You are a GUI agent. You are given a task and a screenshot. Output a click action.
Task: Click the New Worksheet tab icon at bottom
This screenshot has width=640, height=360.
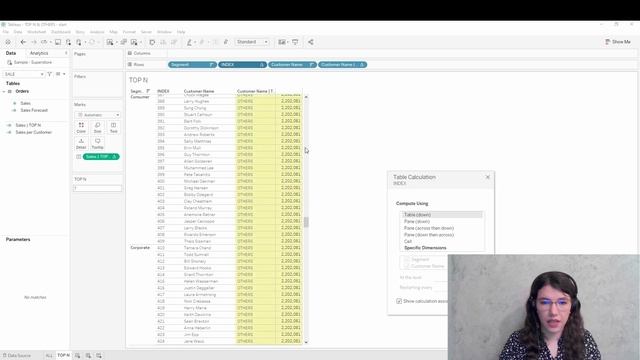coord(78,356)
